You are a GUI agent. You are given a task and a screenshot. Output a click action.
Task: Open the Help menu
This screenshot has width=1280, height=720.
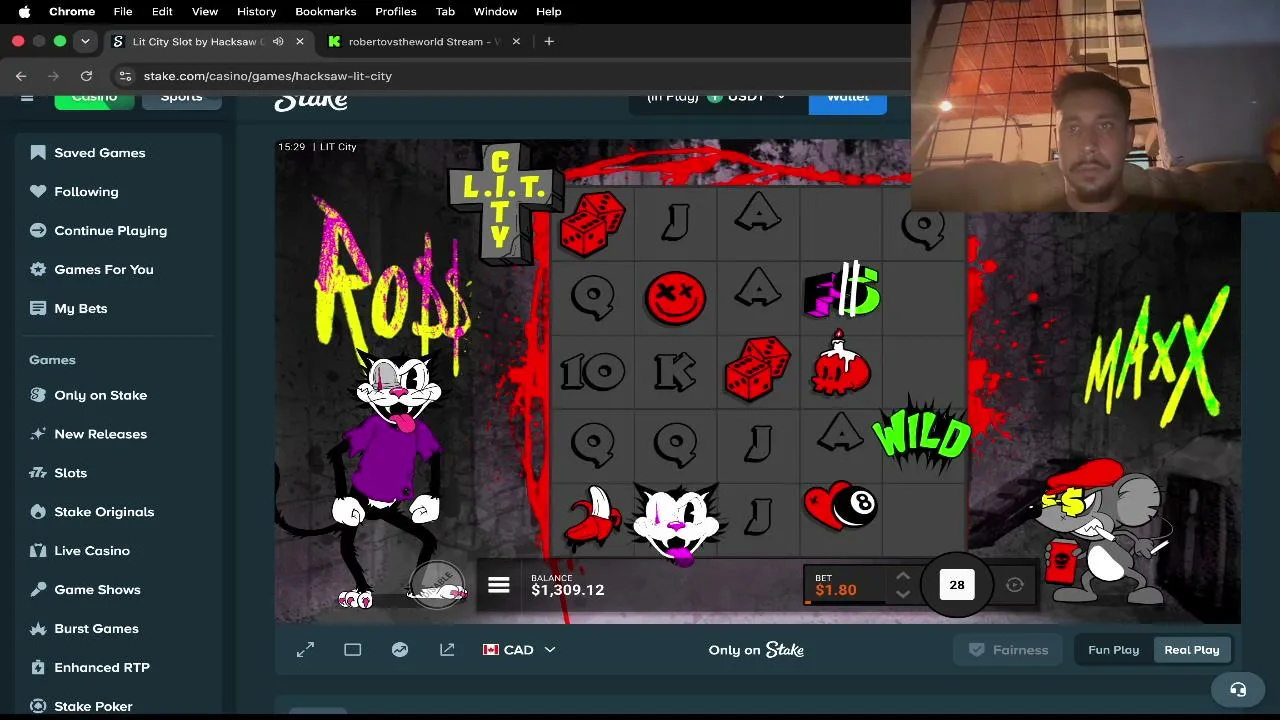point(549,11)
